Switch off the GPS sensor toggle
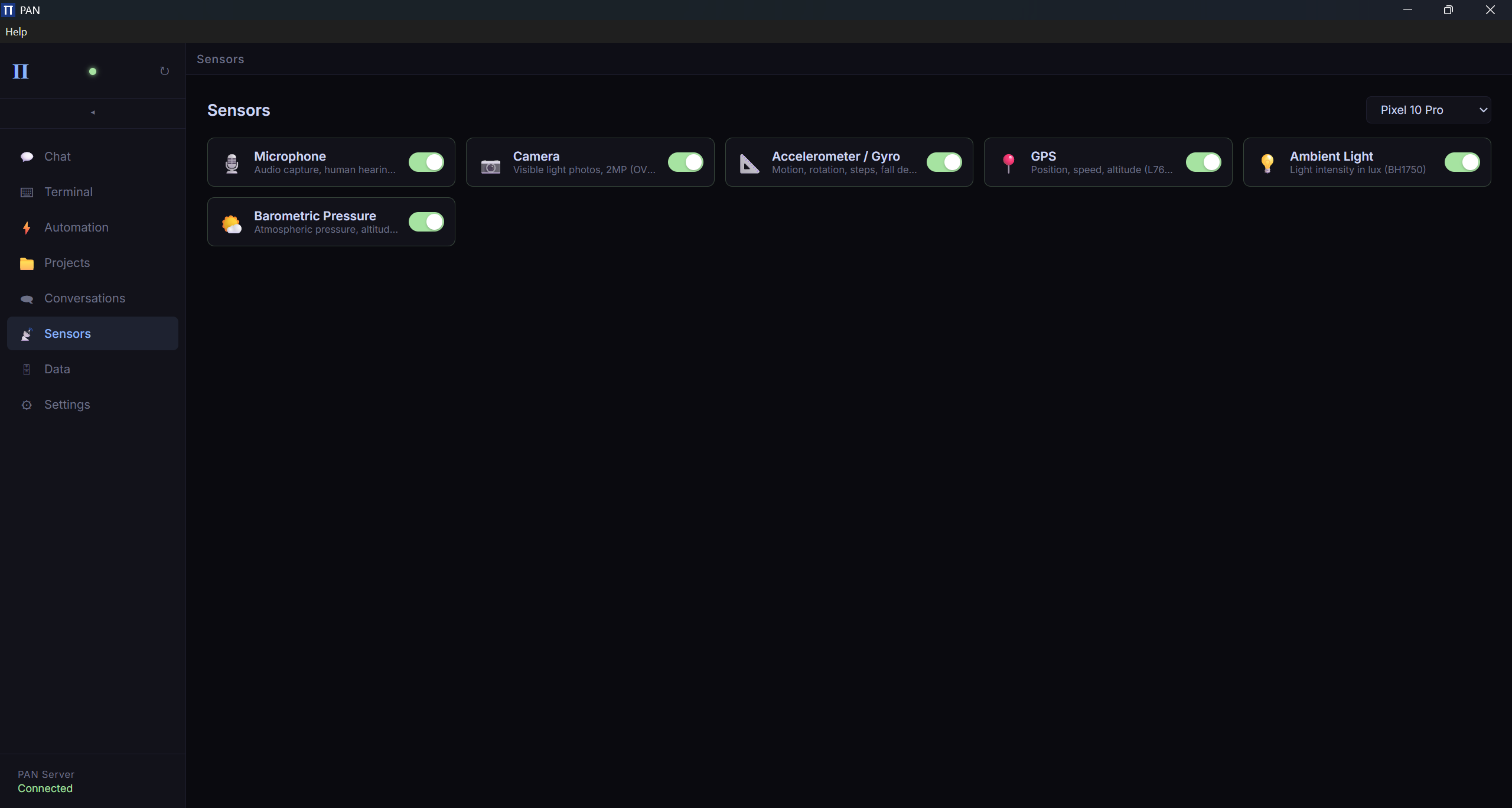 click(x=1203, y=162)
